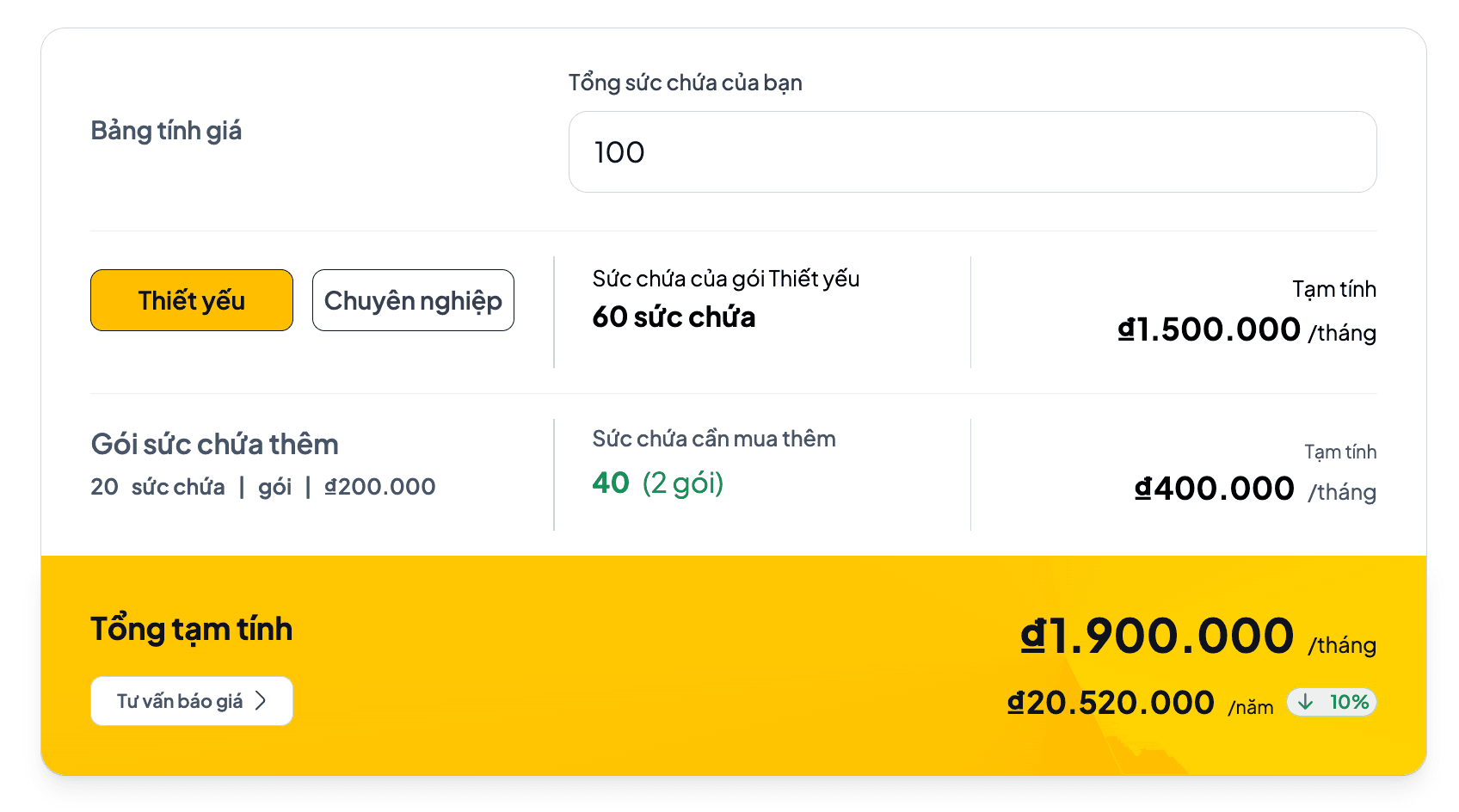Click the 40 (2 gói) green text
The height and width of the screenshot is (812, 1459).
(x=657, y=482)
